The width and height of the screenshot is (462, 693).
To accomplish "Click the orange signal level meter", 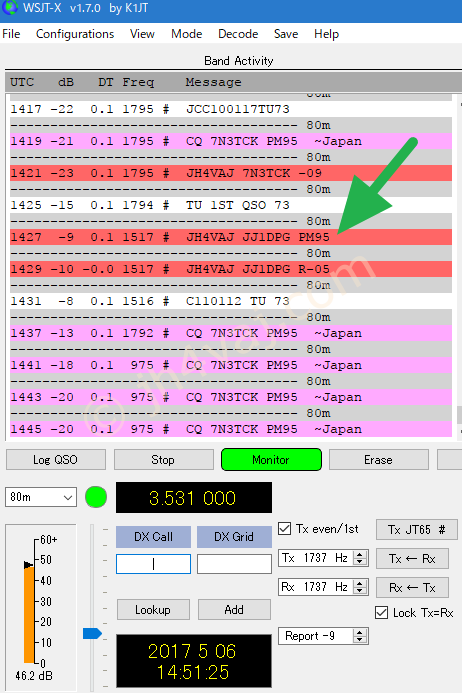I will [x=29, y=614].
